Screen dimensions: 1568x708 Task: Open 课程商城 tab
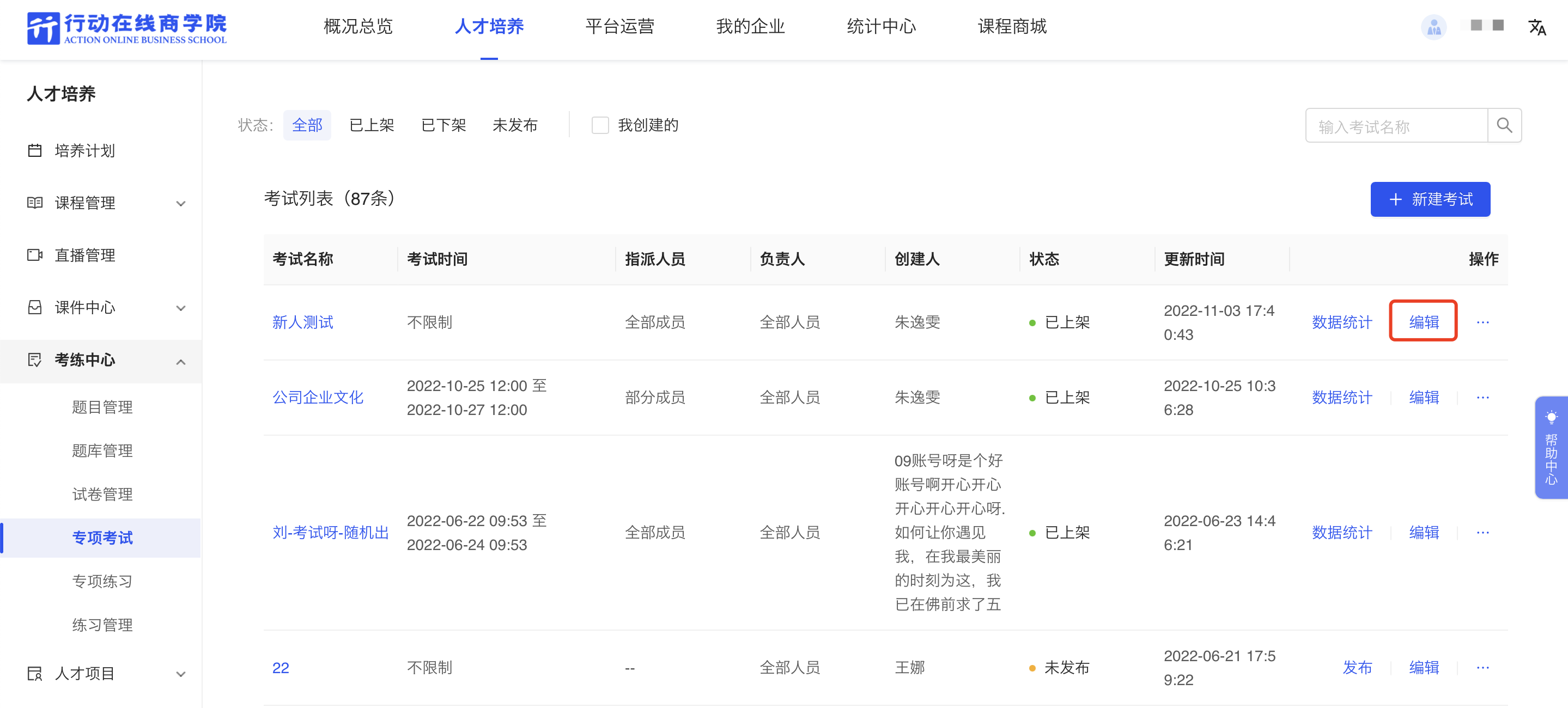tap(1012, 26)
